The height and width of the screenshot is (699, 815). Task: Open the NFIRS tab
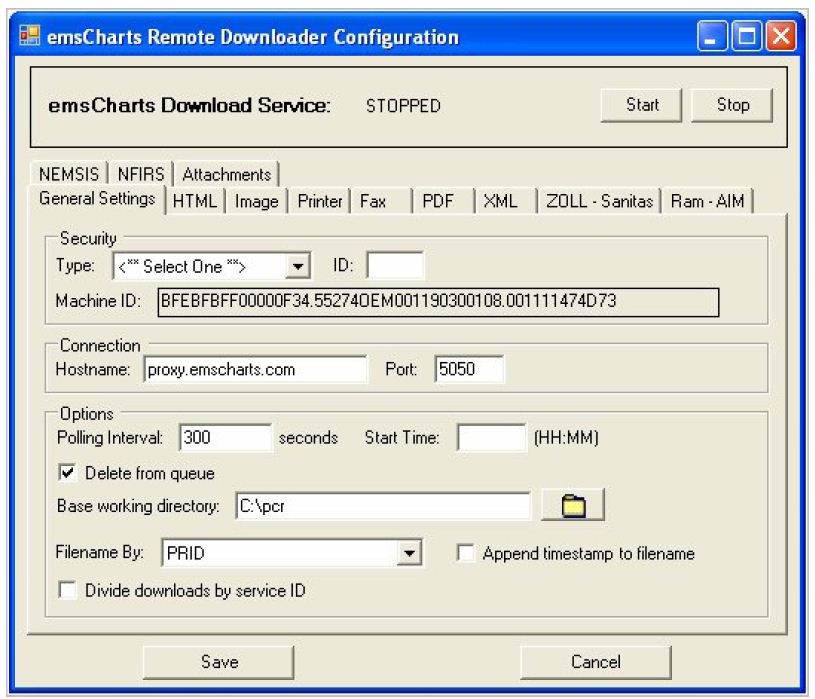point(141,174)
